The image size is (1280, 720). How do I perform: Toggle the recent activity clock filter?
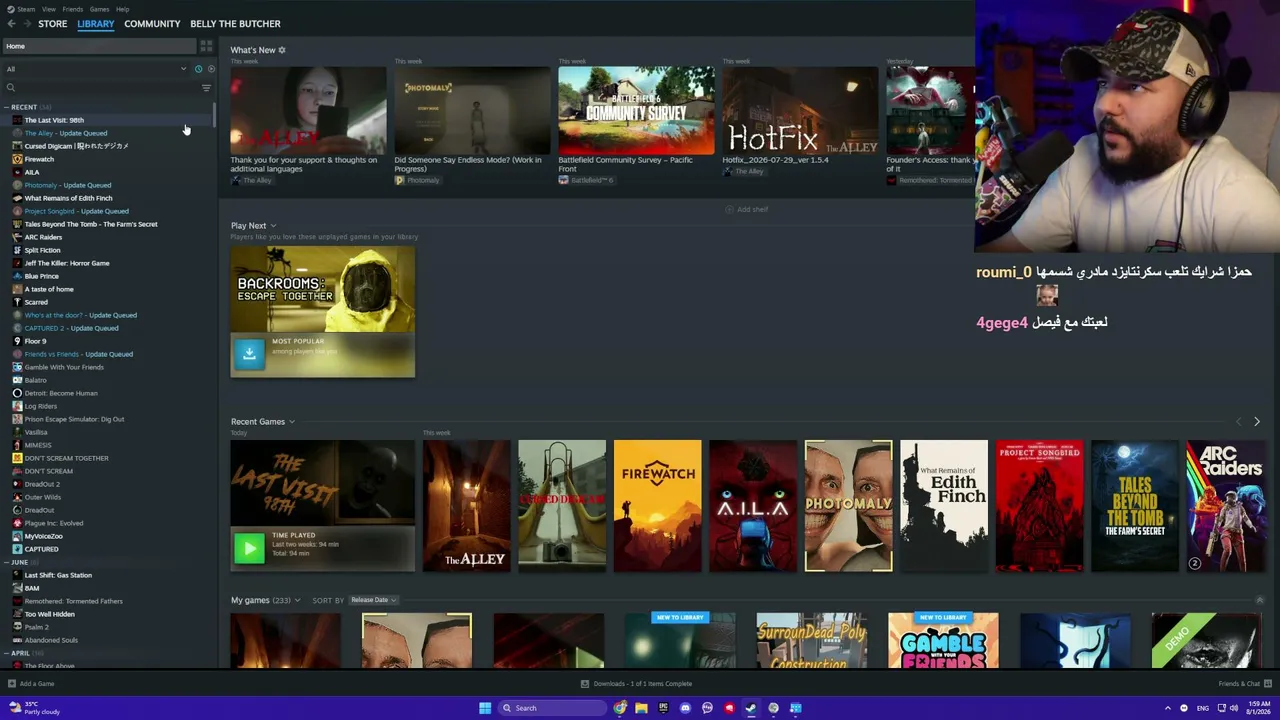point(198,69)
